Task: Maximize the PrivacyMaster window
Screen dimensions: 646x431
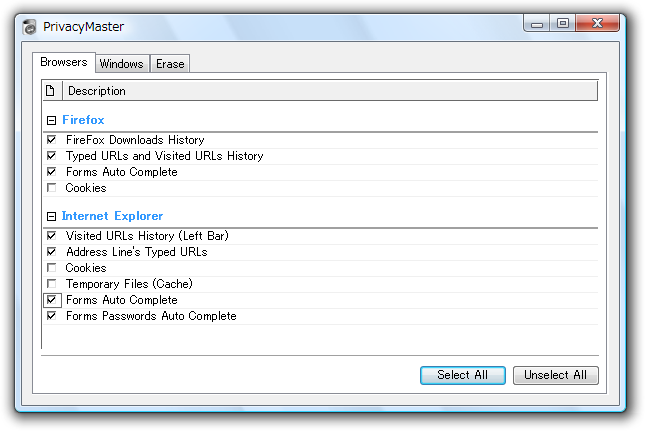Action: point(563,23)
